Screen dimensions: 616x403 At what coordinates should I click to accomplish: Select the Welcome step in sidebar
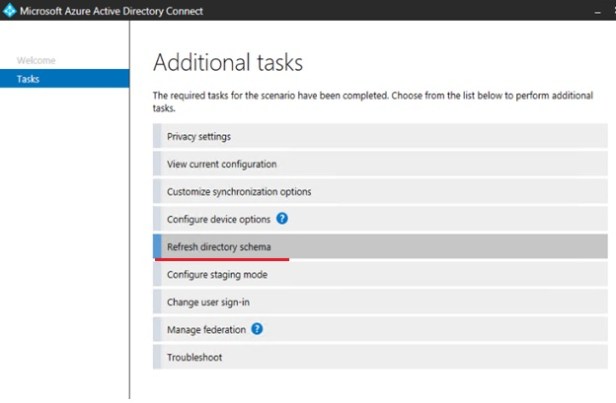click(x=37, y=61)
